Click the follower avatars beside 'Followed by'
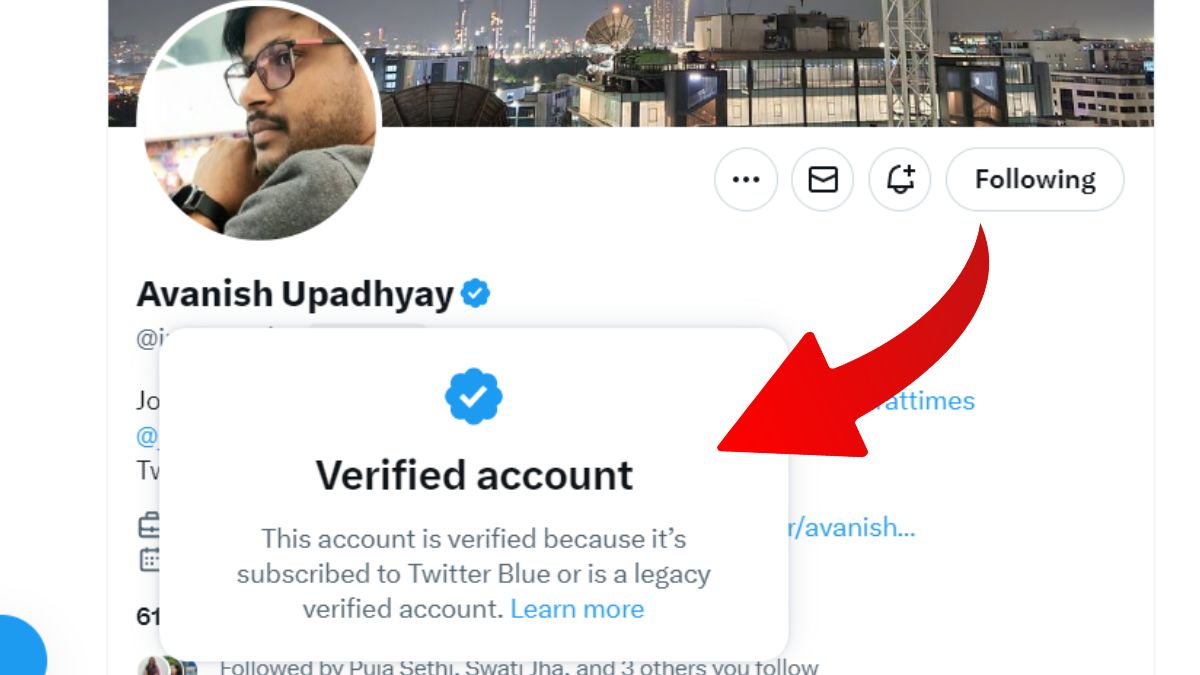1200x675 pixels. (162, 667)
